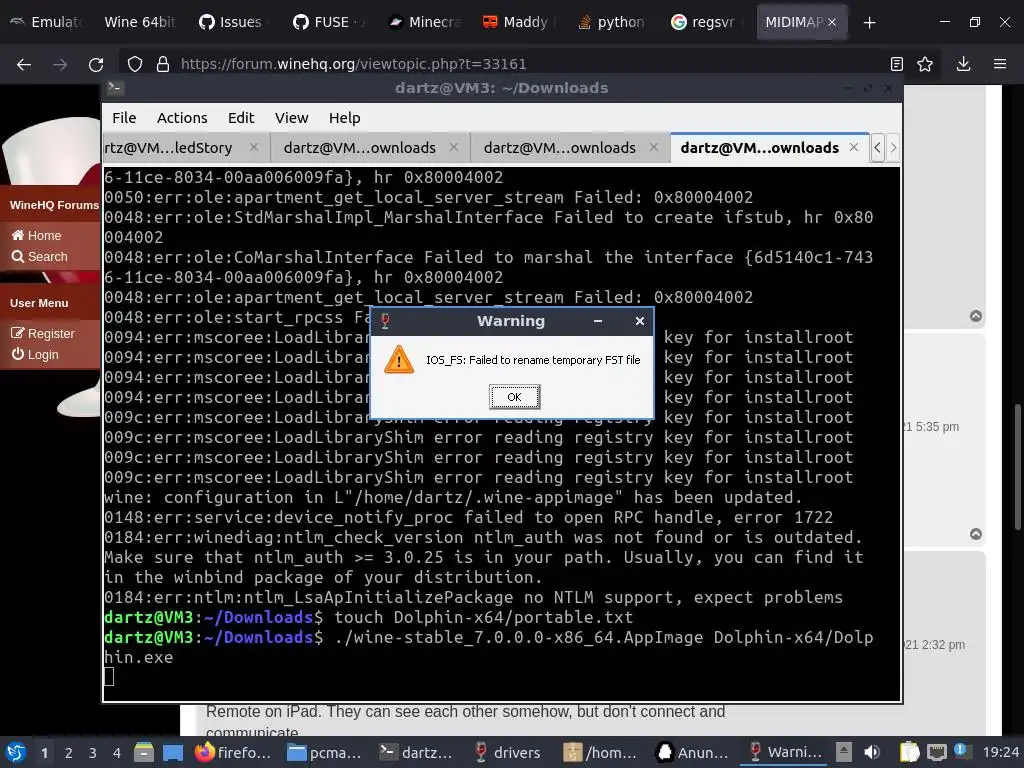Click the clock showing 19:24
Viewport: 1024px width, 768px height.
[1000, 752]
